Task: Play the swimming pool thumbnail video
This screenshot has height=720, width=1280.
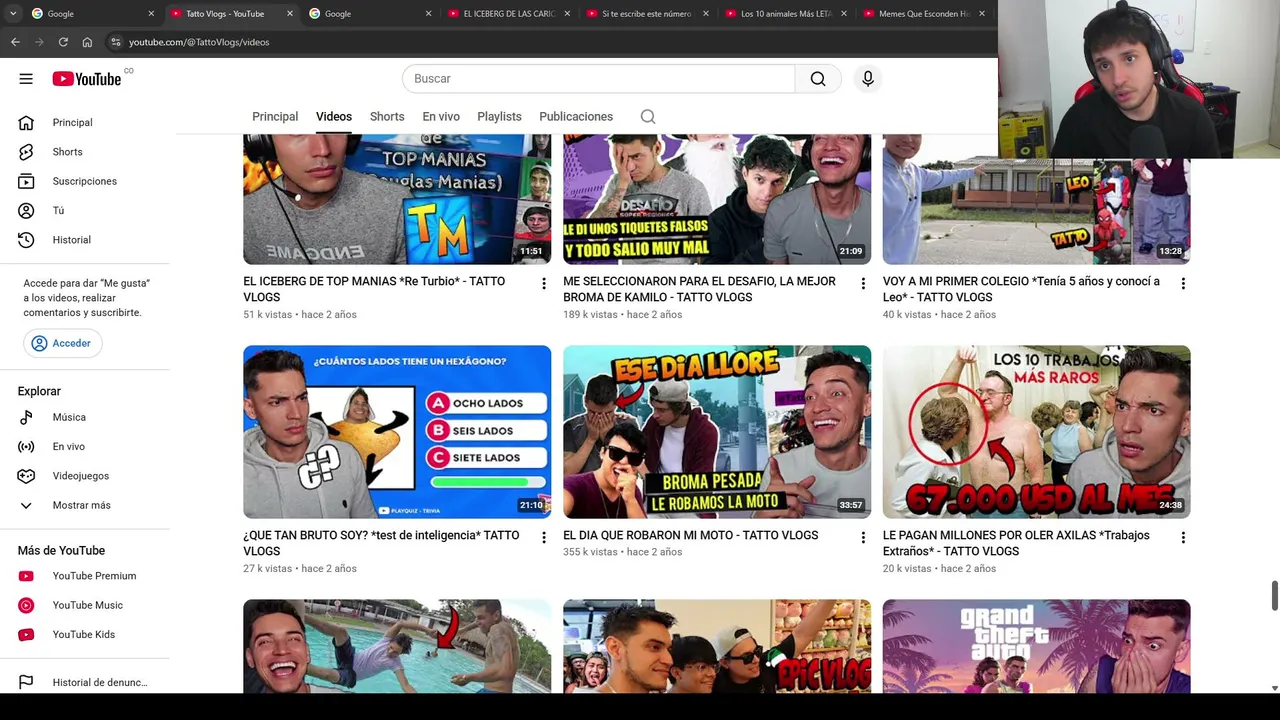Action: click(x=397, y=646)
